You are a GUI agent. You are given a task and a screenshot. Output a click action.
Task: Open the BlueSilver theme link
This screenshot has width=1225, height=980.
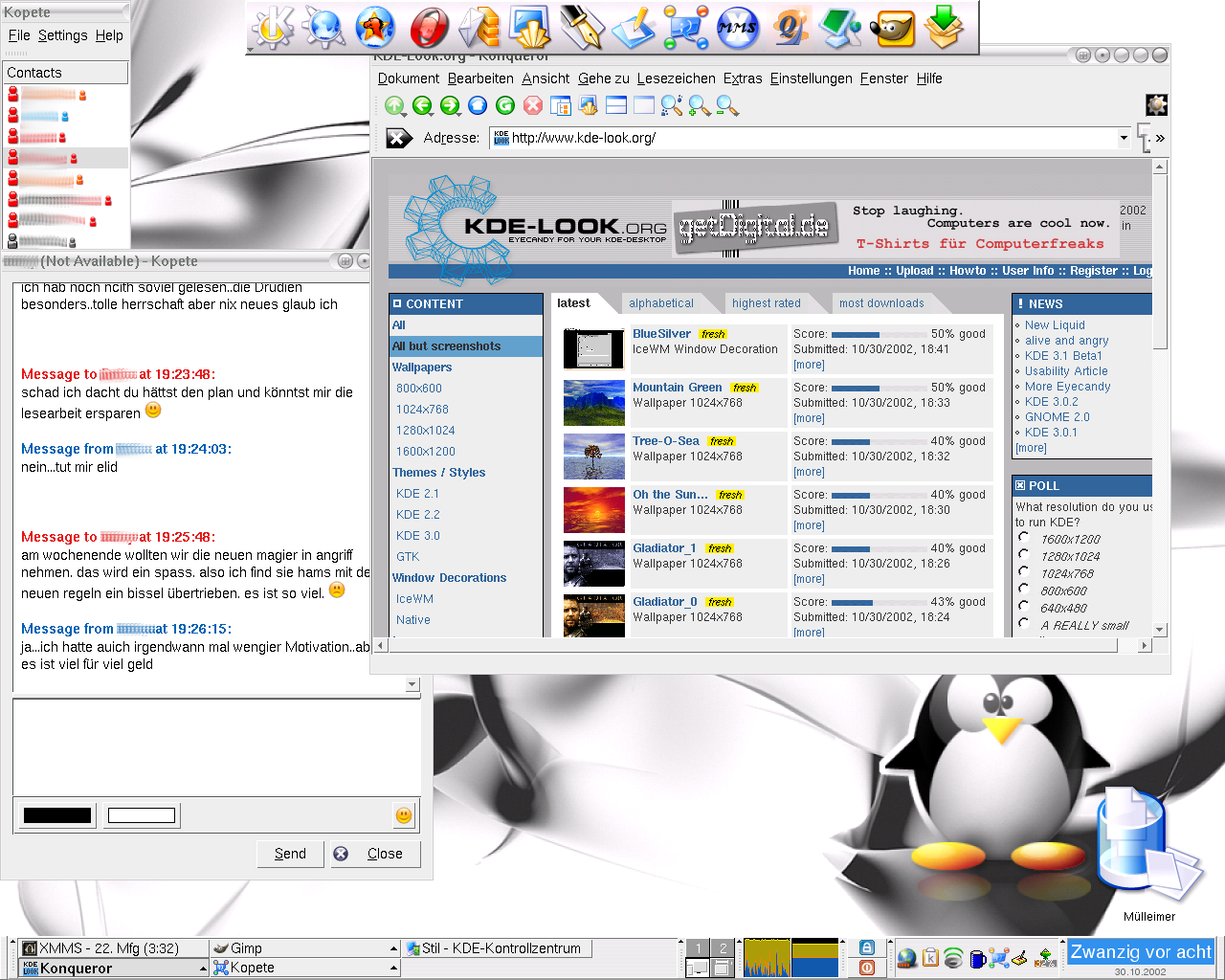[x=661, y=334]
